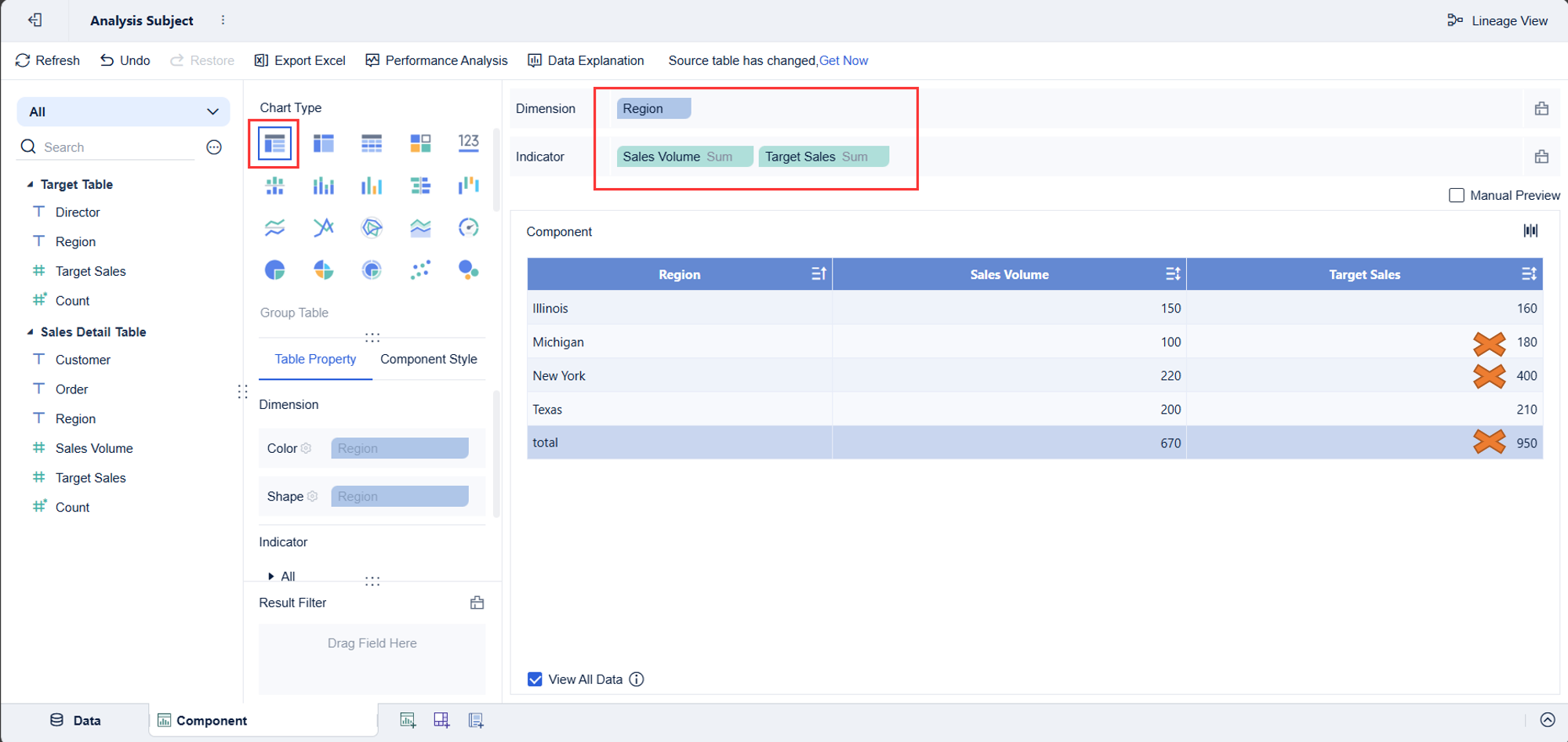Expand the All indicator section
The height and width of the screenshot is (742, 1568).
[270, 576]
